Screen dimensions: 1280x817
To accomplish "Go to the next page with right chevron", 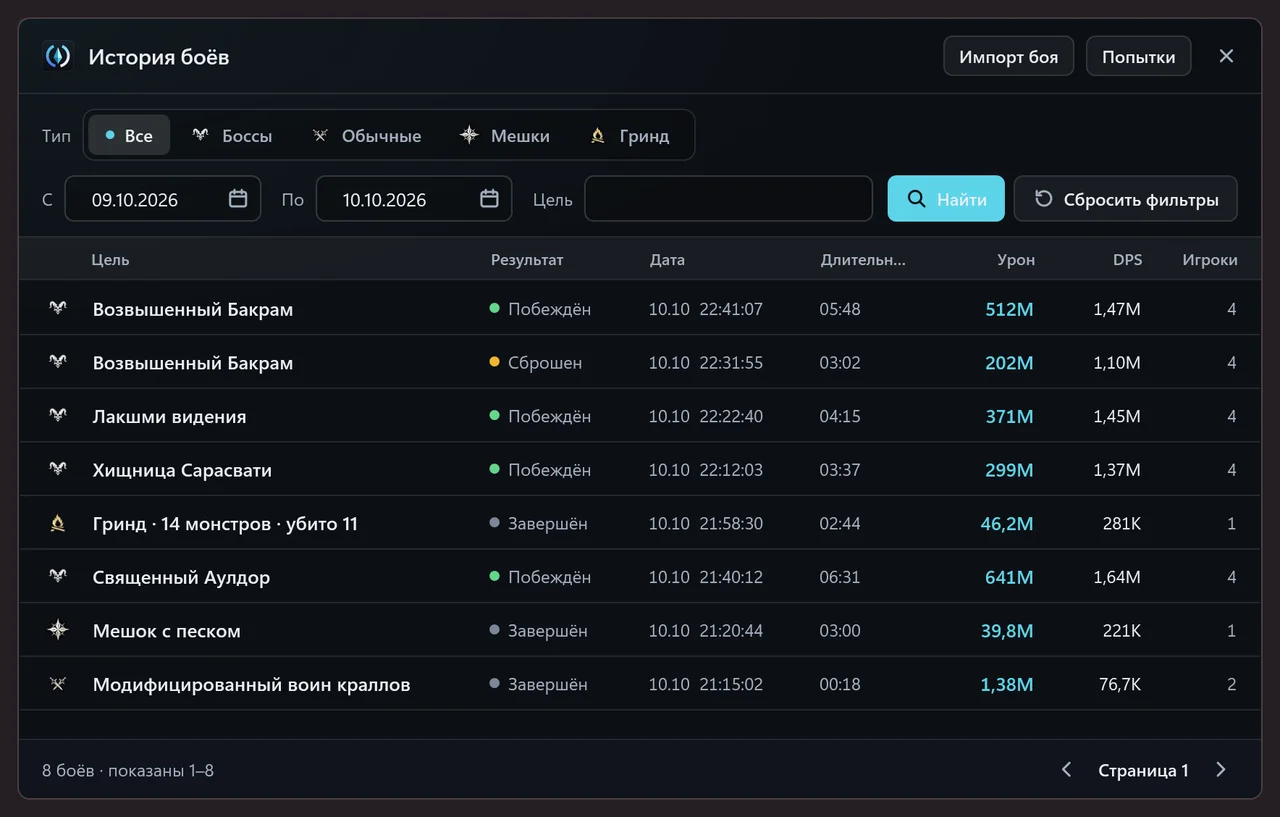I will click(x=1221, y=770).
